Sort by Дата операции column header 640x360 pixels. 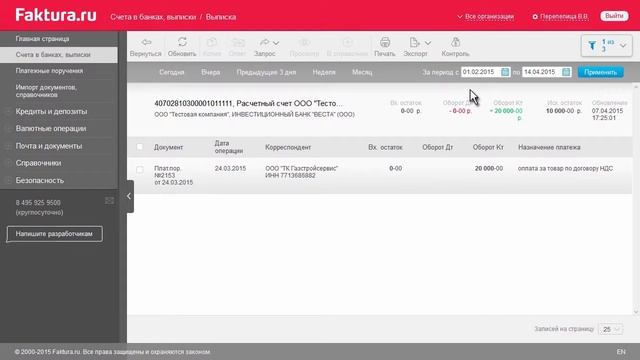(x=229, y=147)
